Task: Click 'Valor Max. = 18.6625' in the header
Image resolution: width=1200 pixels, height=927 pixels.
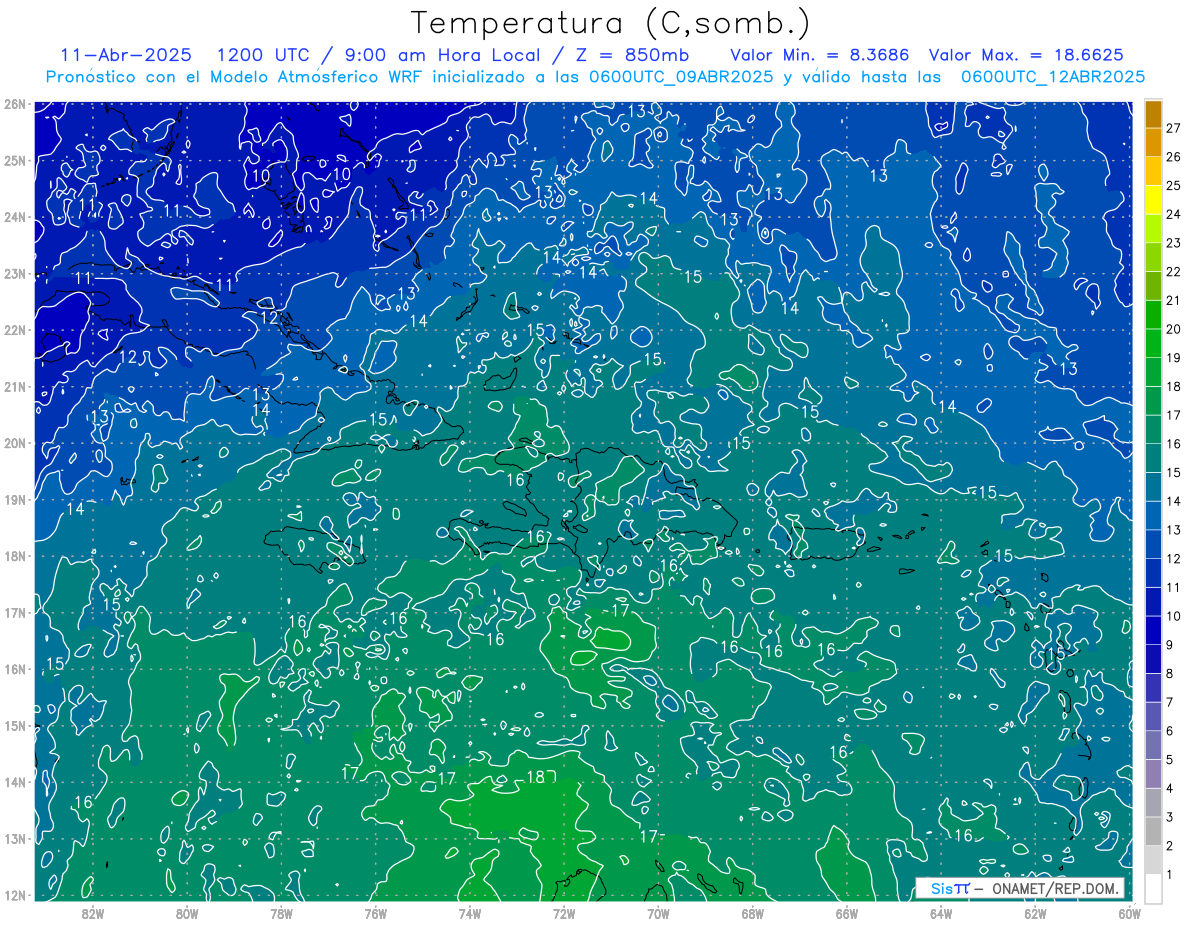Action: [x=1027, y=55]
